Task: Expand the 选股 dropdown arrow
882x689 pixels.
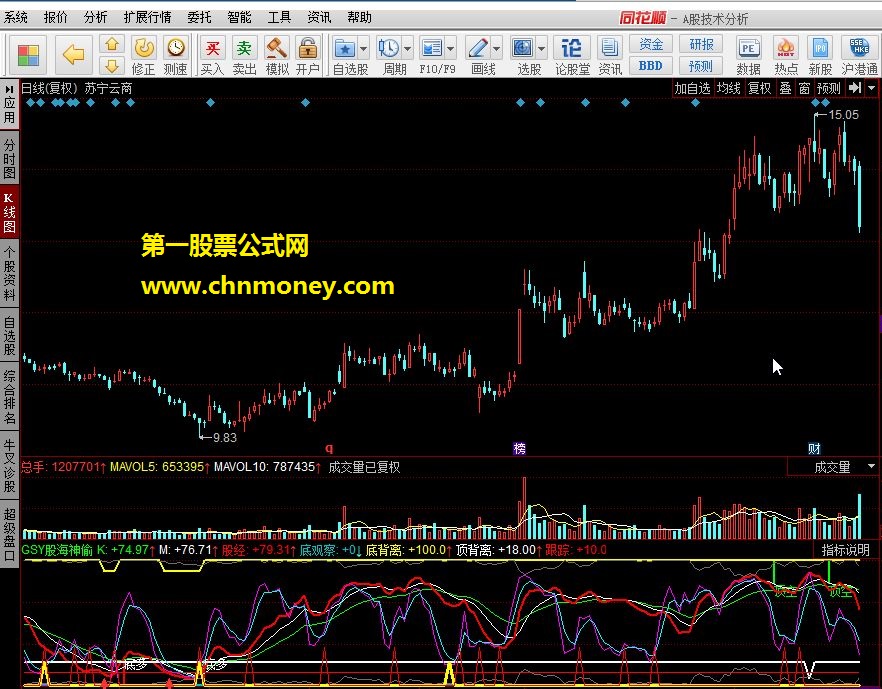Action: coord(542,49)
